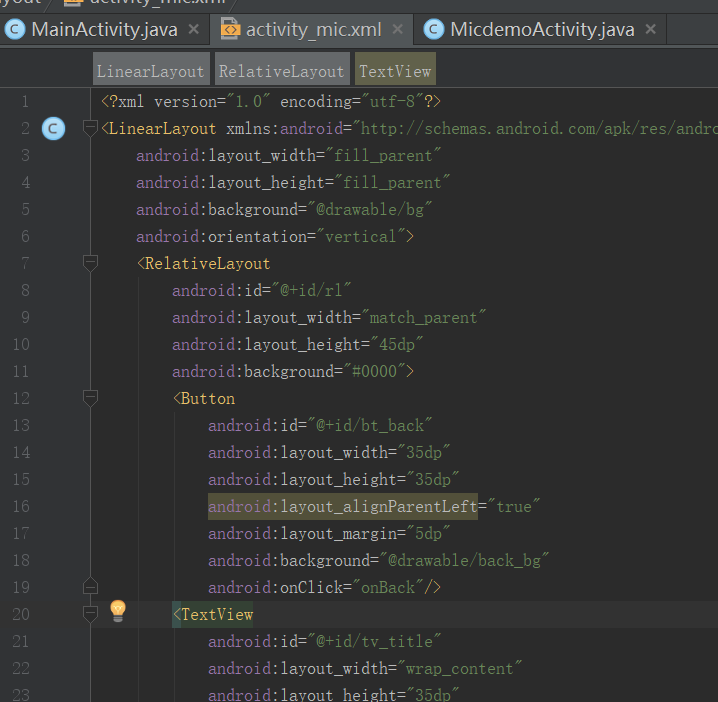Click the "@+id/tv_title" id value

[374, 642]
